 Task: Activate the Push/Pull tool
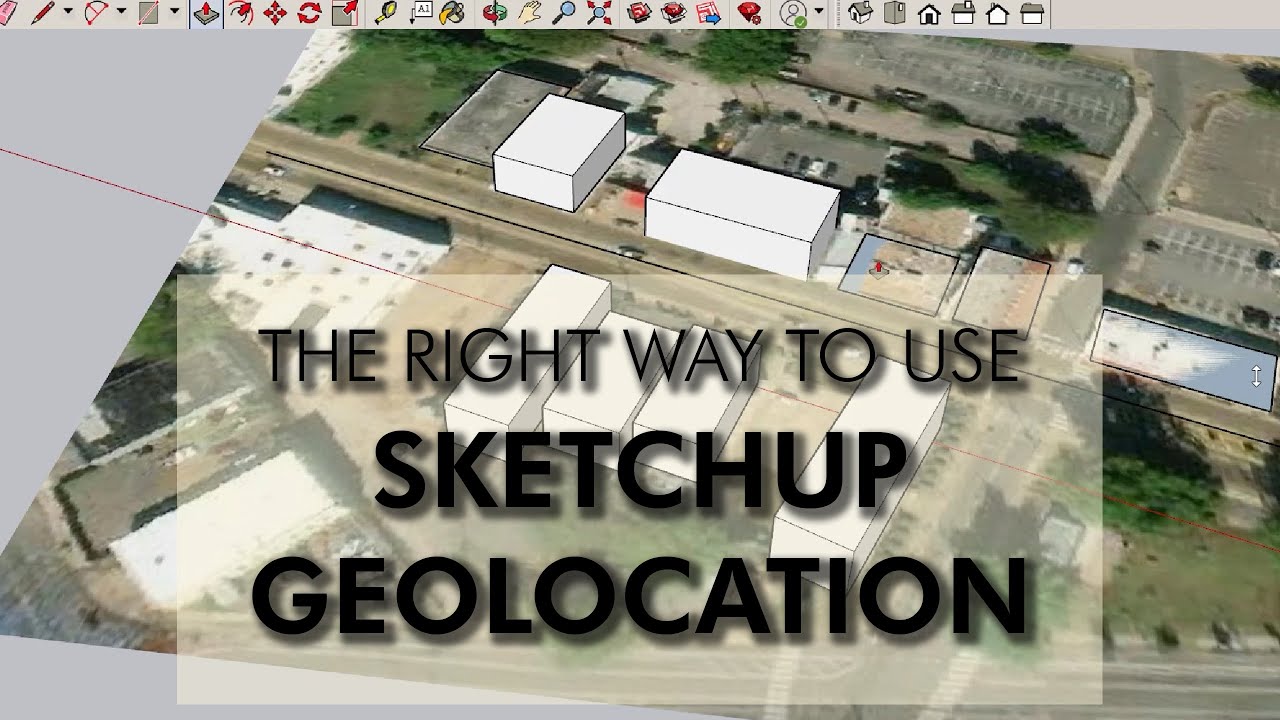(205, 13)
